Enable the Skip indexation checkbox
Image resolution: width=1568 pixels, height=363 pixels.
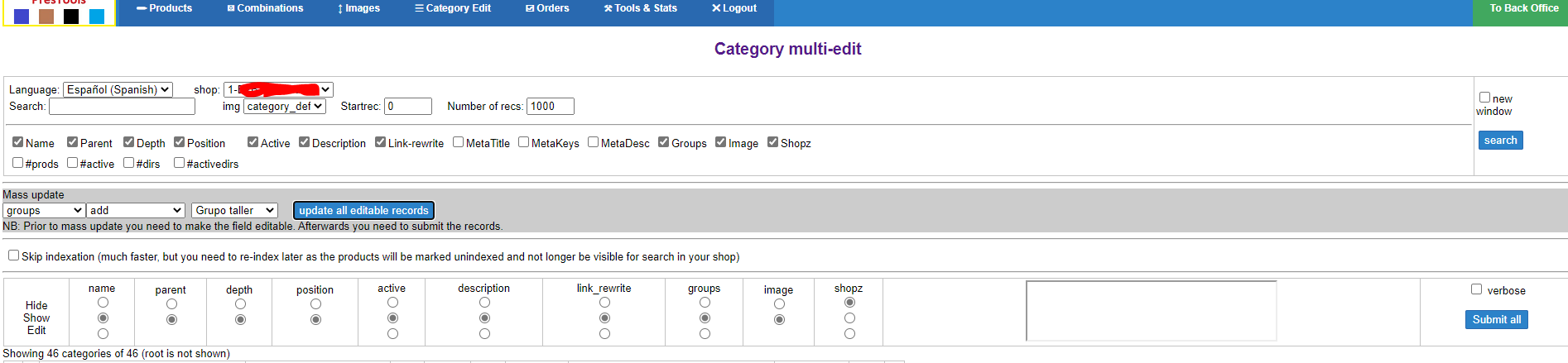[x=13, y=256]
